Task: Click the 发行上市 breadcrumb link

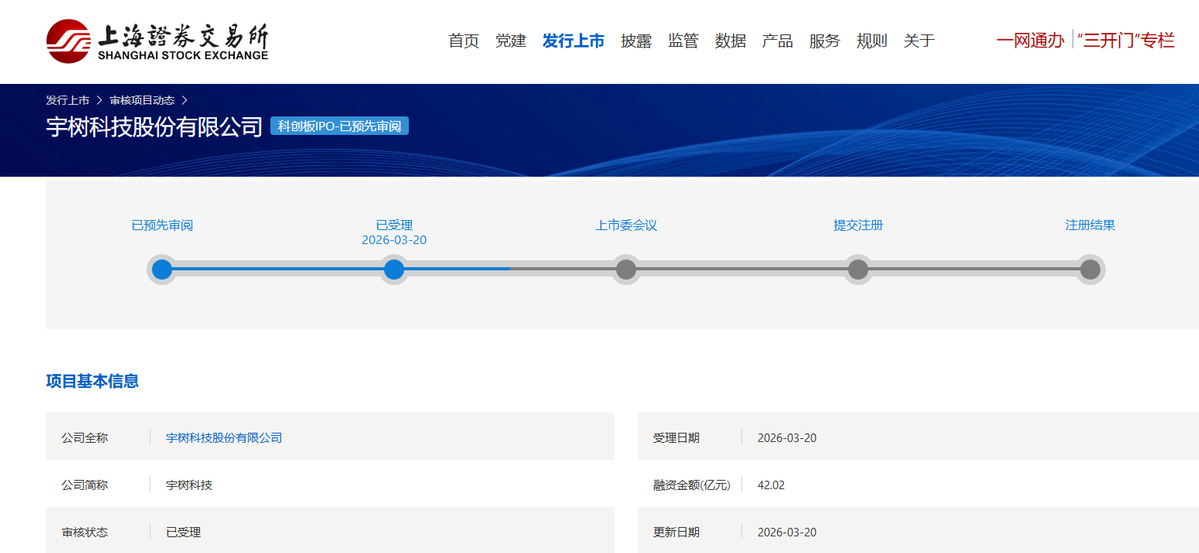Action: point(67,100)
